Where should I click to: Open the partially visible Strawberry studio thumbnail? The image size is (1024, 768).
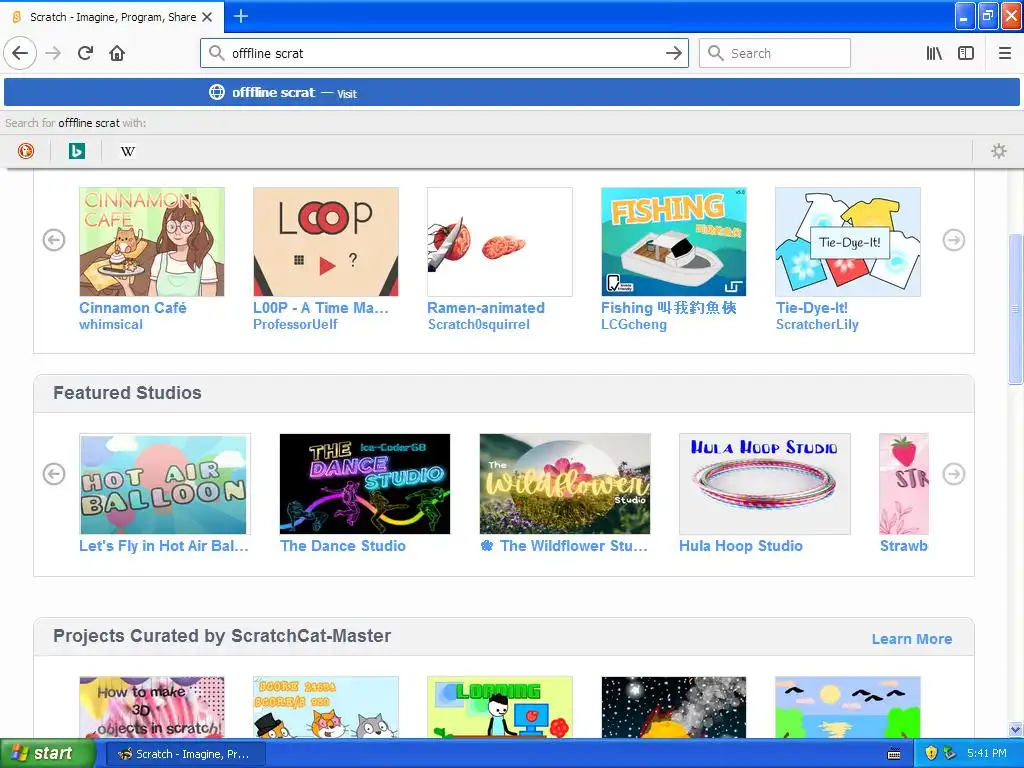[x=904, y=484]
